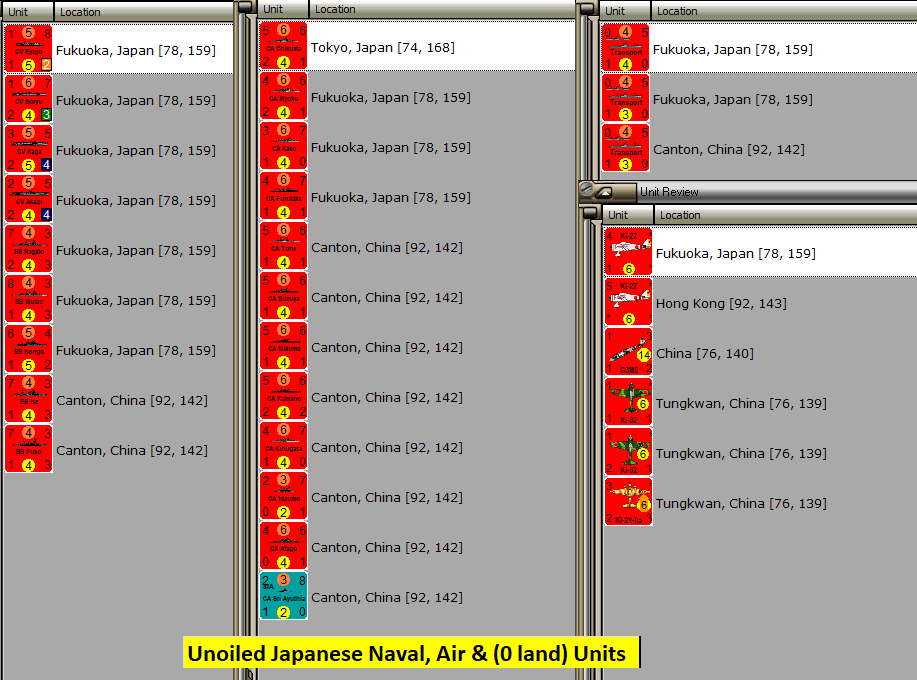Select the BB Fuso battleship counter
Viewport: 917px width, 680px height.
29,449
